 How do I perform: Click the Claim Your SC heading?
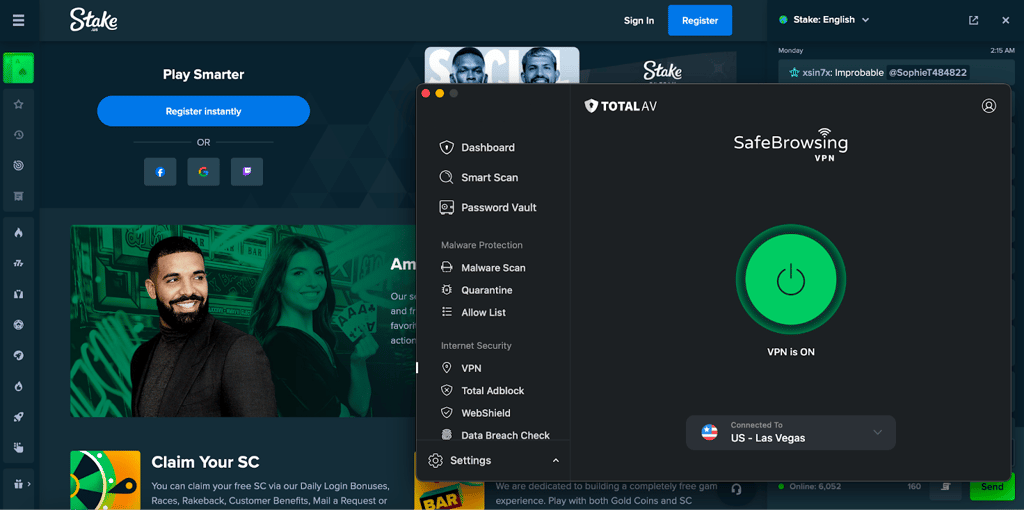click(x=205, y=462)
